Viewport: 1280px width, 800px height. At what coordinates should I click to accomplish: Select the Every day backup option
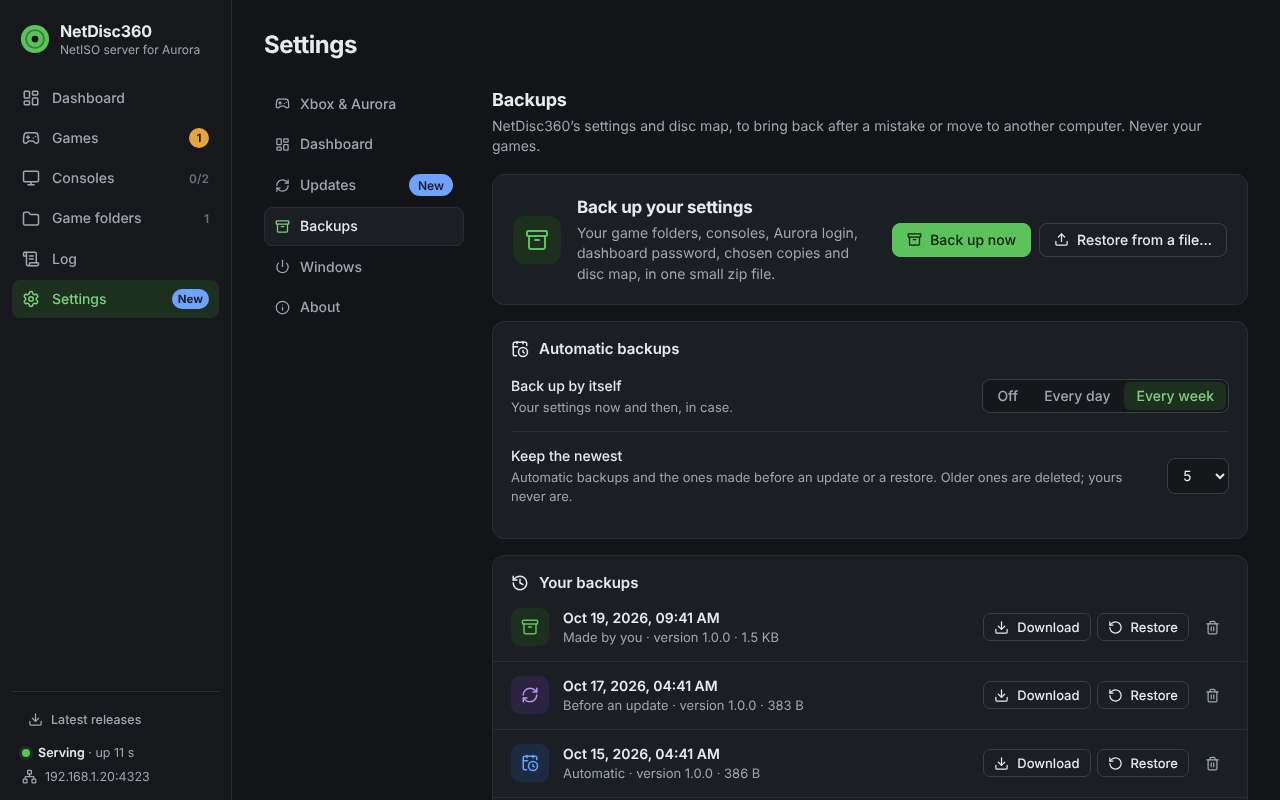[1077, 396]
